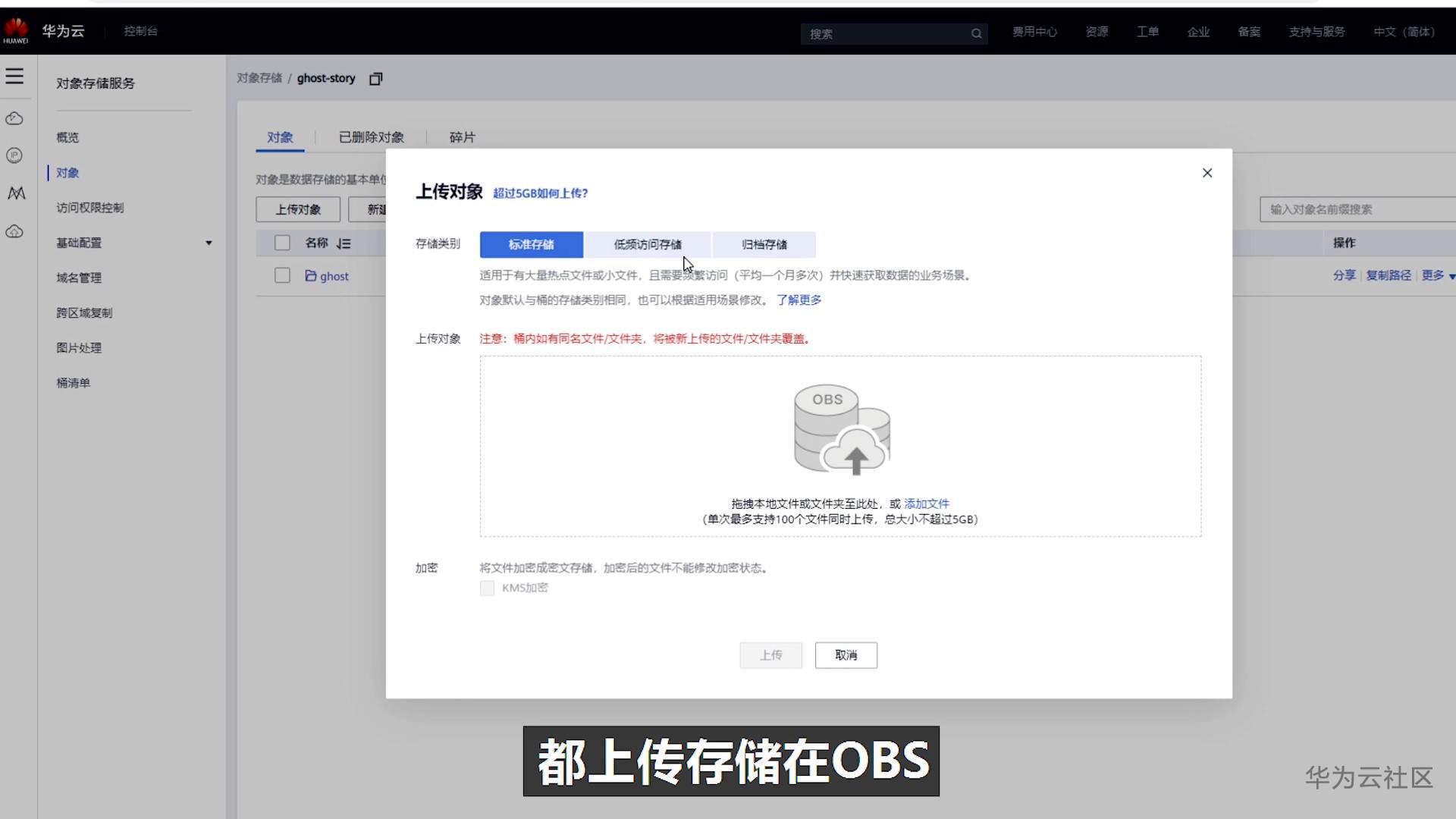This screenshot has width=1456, height=819.
Task: Open the 中文（简体） language selector
Action: coord(1404,33)
